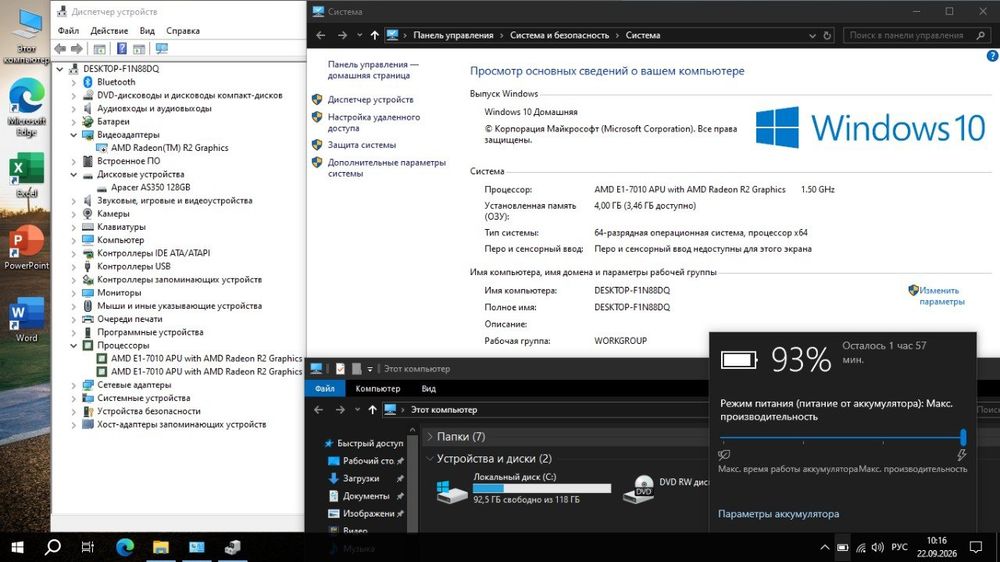Click Система и безопасность breadcrumb
The image size is (1000, 562).
point(559,36)
